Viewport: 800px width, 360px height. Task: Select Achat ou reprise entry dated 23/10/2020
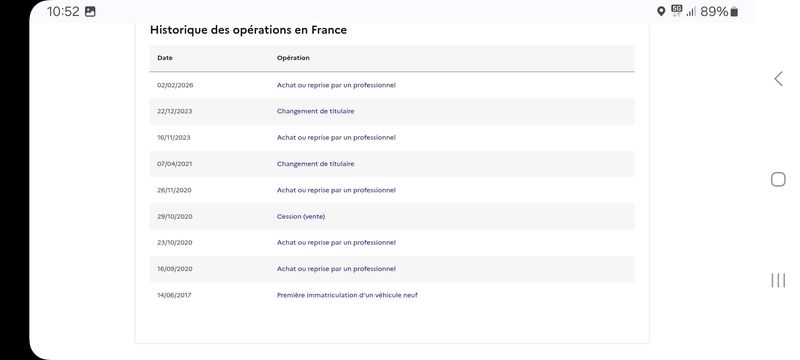click(392, 243)
